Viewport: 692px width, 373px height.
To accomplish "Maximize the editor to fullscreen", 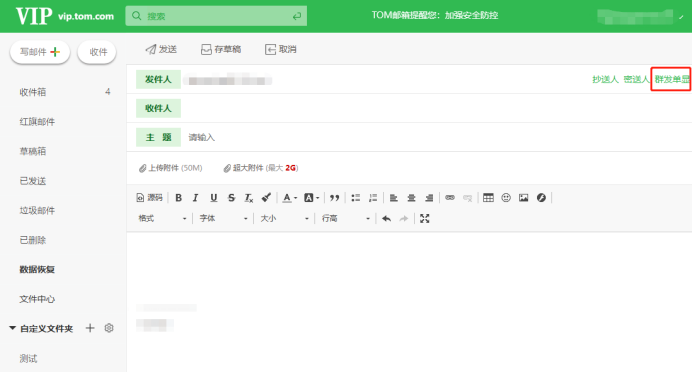I will [425, 219].
